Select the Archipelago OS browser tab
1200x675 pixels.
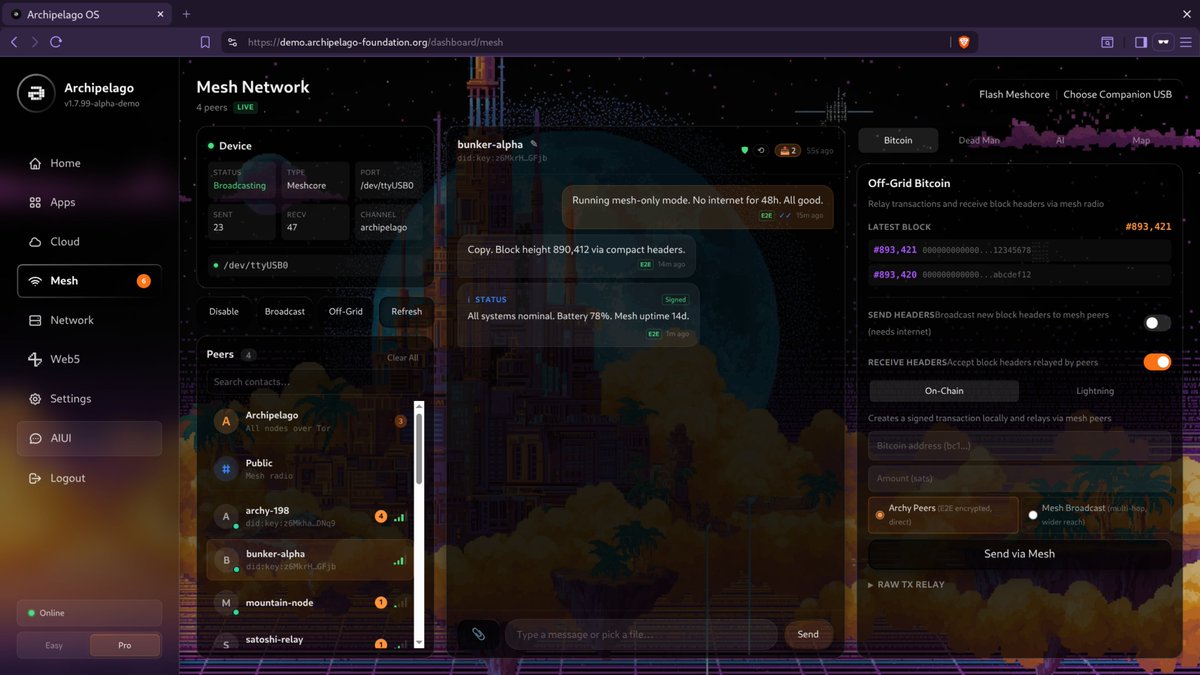pyautogui.click(x=88, y=14)
